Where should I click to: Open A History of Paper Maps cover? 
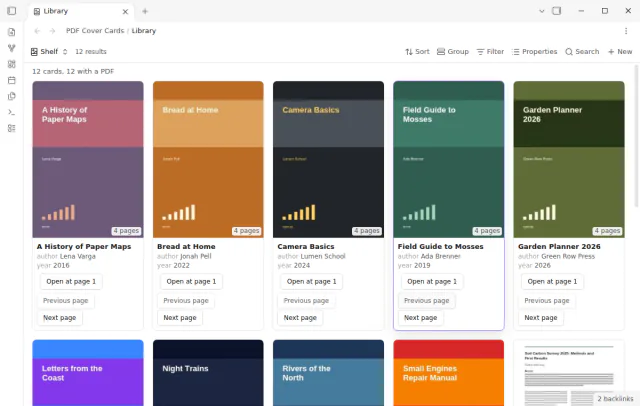(88, 159)
